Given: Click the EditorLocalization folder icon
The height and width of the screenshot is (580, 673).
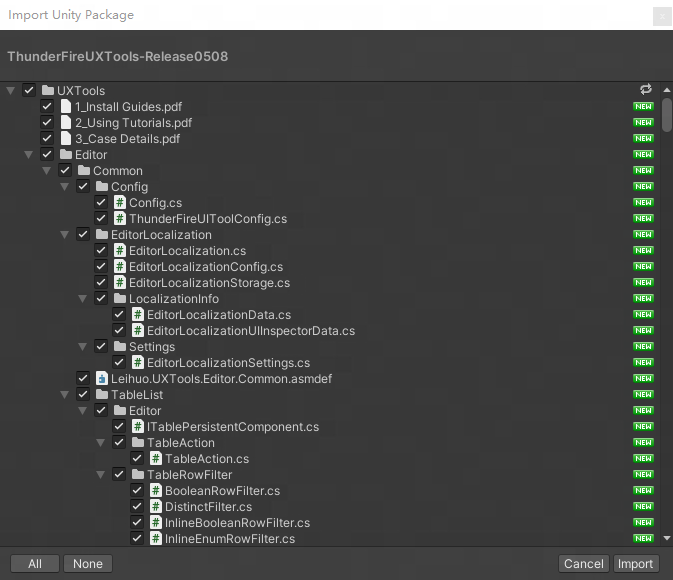Looking at the screenshot, I should click(102, 234).
